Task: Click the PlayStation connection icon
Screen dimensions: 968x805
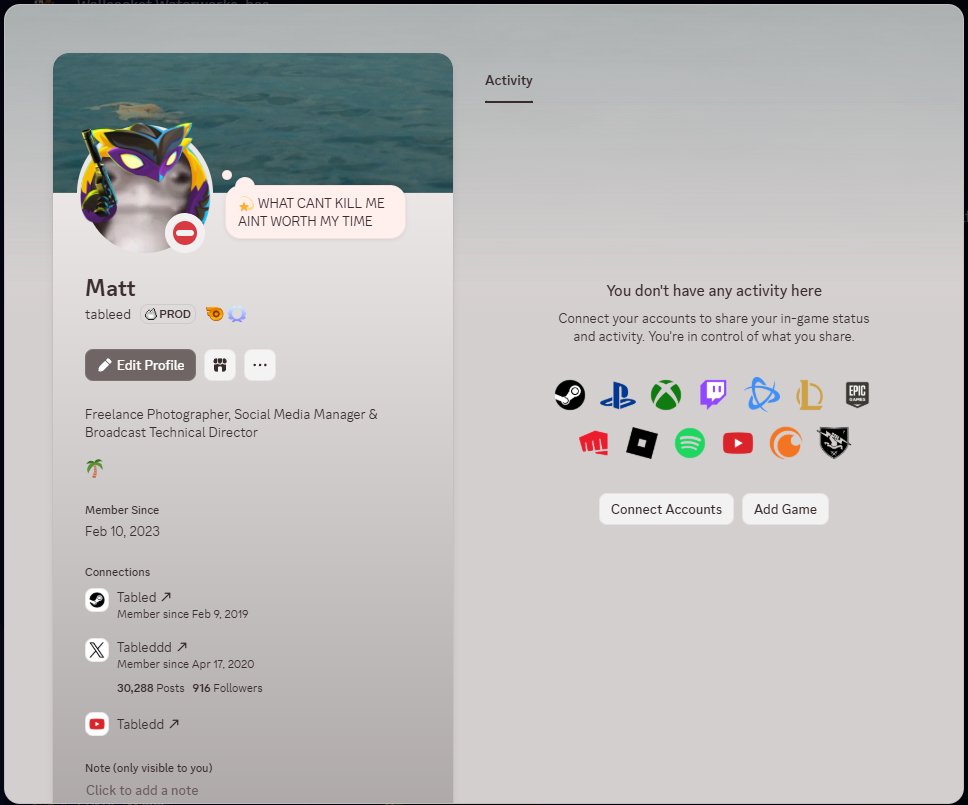Action: tap(617, 395)
